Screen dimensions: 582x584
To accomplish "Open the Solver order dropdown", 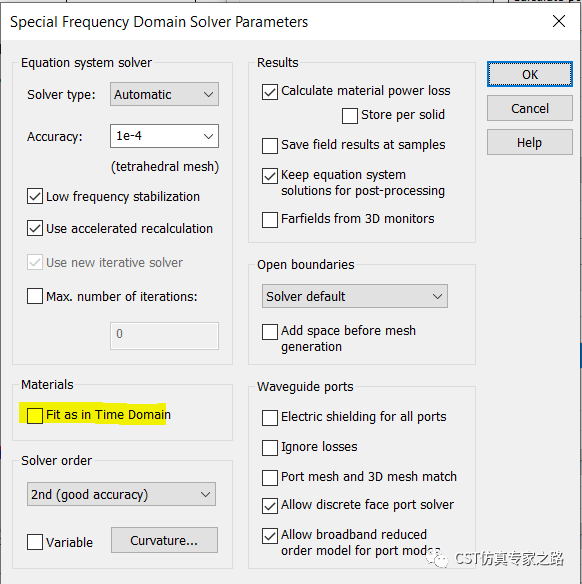I will [x=121, y=494].
